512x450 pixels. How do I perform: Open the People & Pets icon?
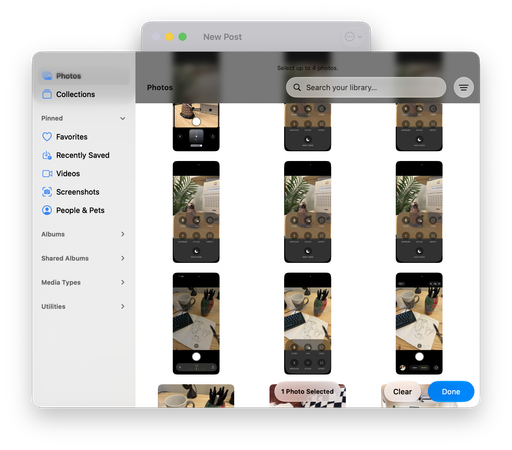[x=47, y=210]
